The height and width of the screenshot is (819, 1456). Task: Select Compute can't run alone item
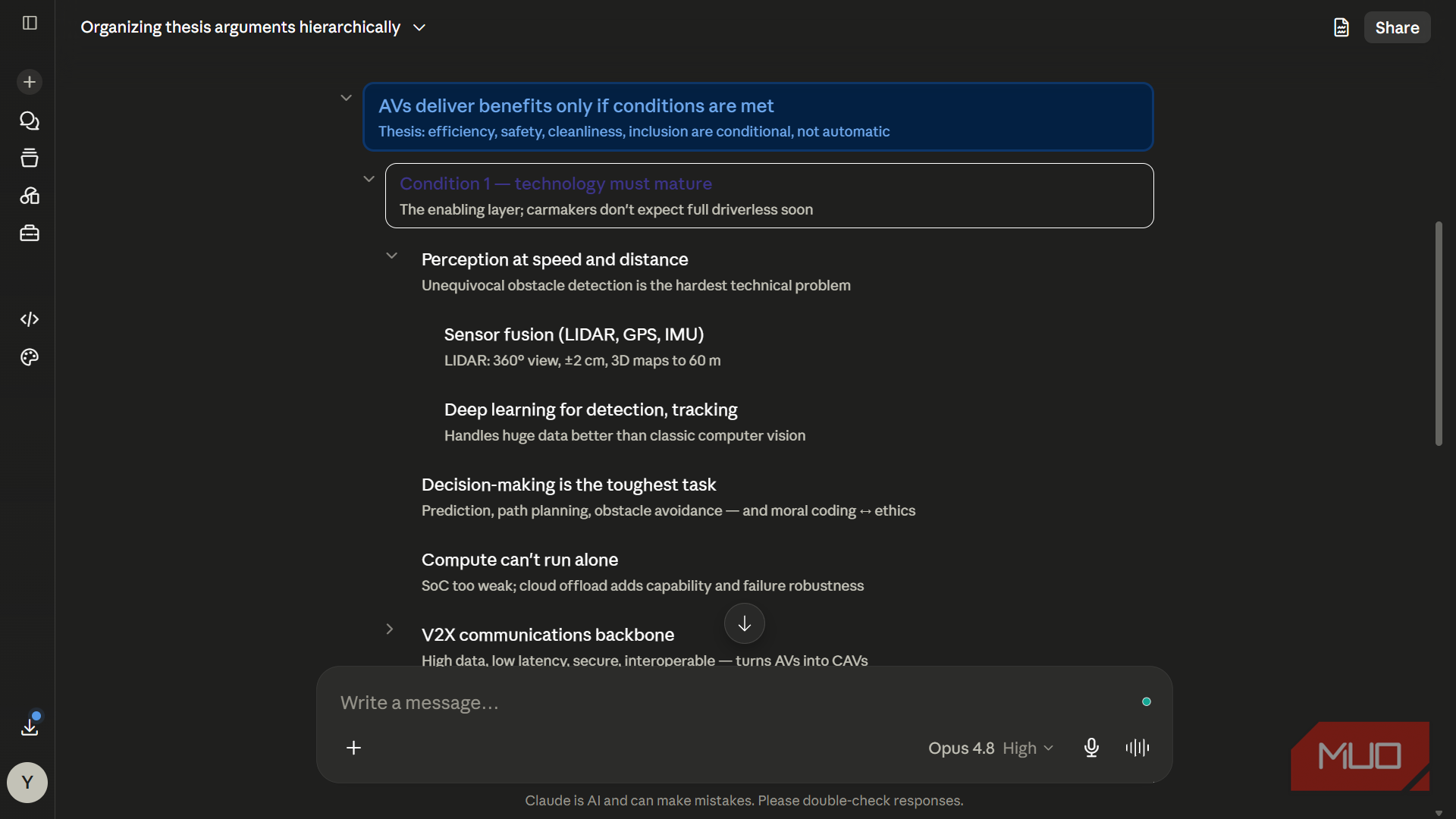point(519,560)
